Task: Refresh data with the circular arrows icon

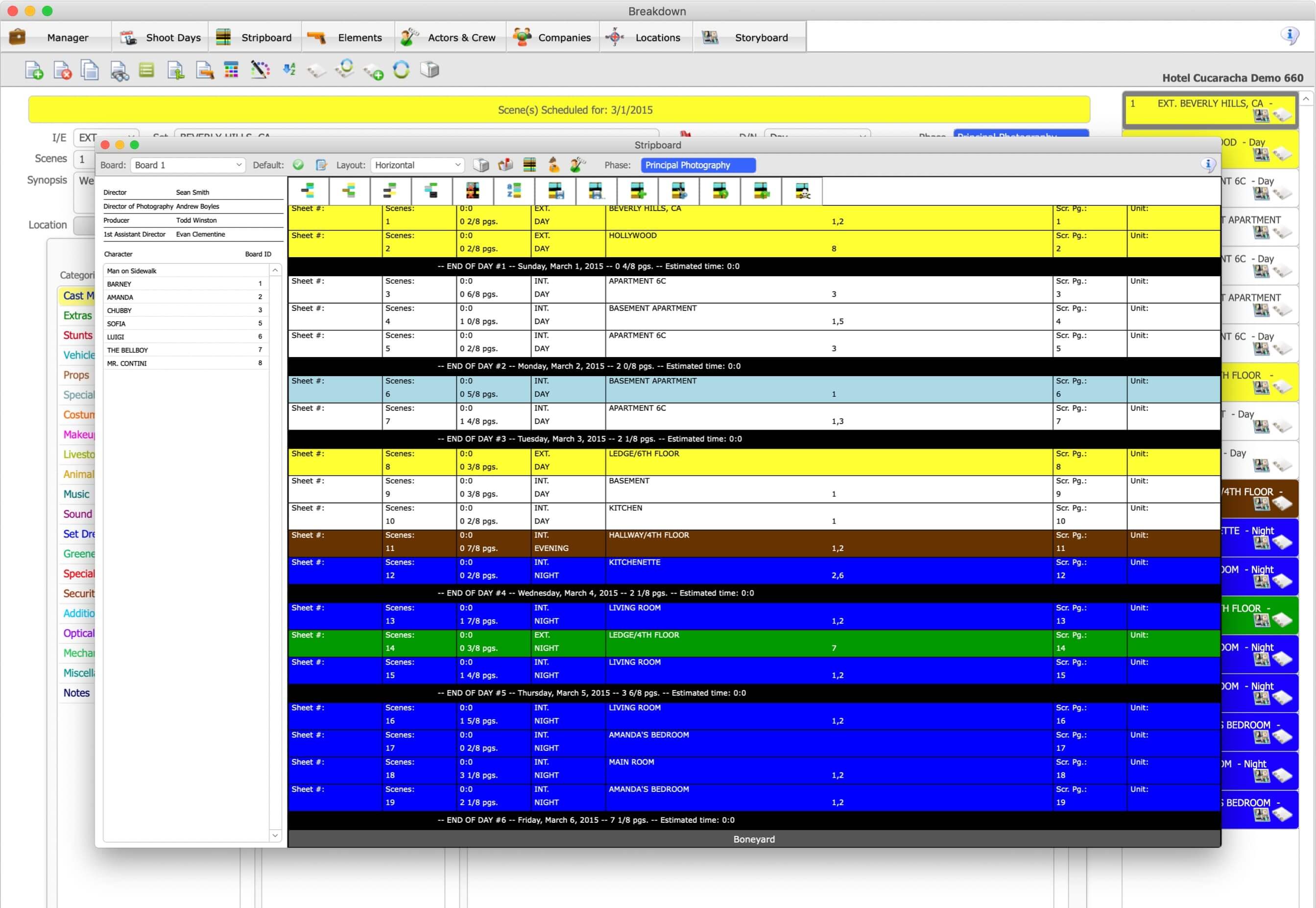Action: click(402, 70)
